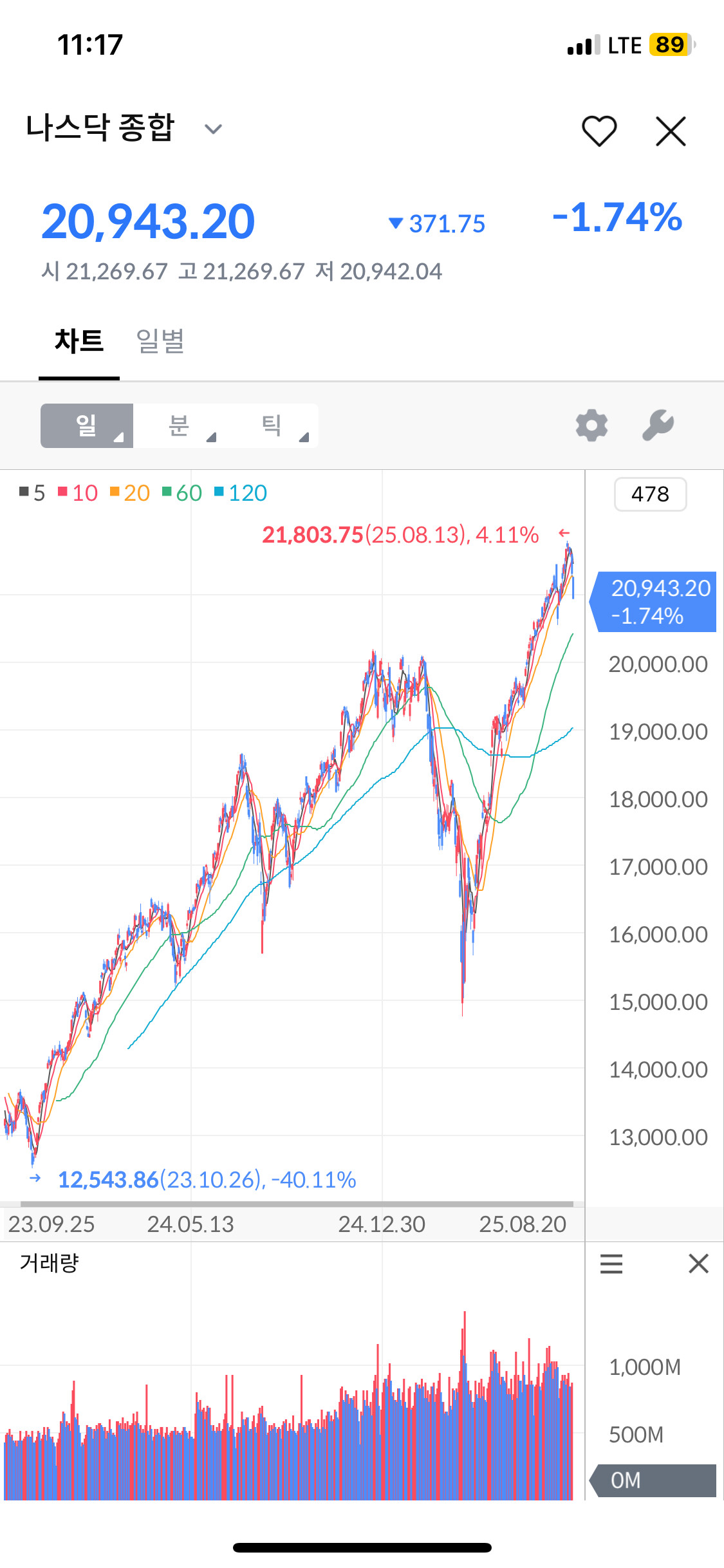The width and height of the screenshot is (724, 1568).
Task: Close the 거래량 volume panel
Action: tap(698, 1264)
